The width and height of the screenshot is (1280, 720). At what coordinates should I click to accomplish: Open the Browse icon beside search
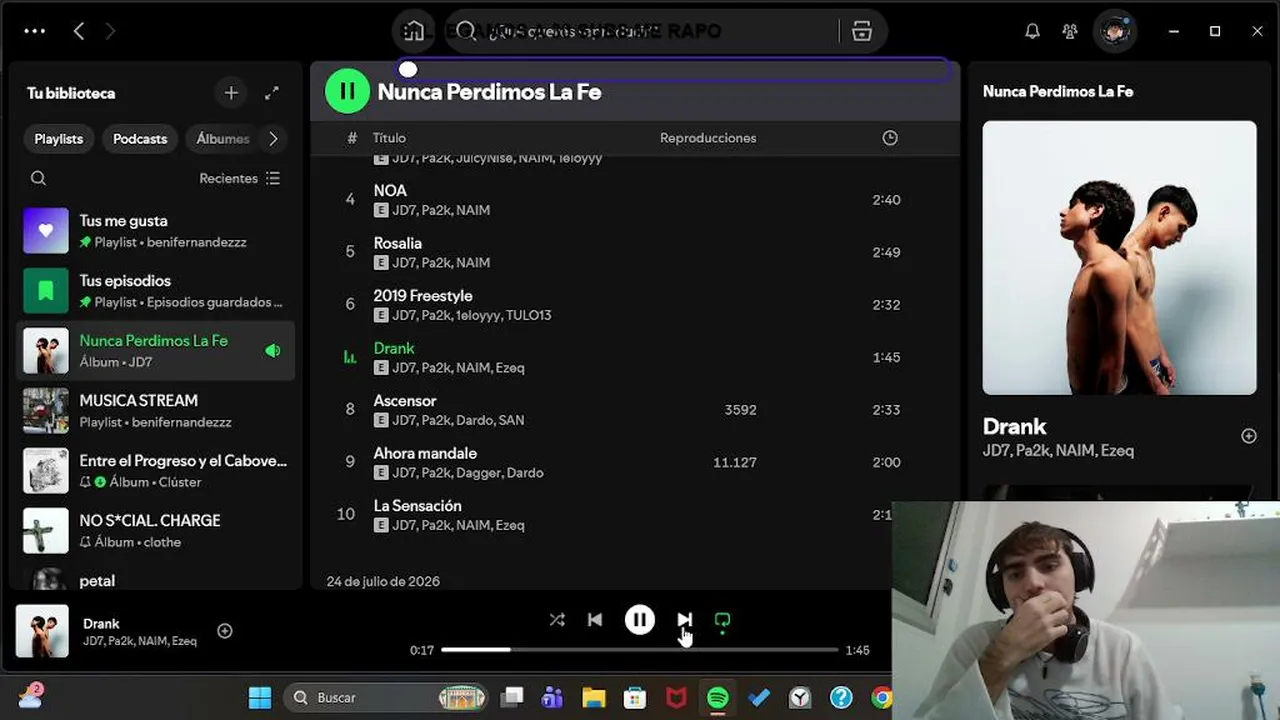click(x=862, y=31)
